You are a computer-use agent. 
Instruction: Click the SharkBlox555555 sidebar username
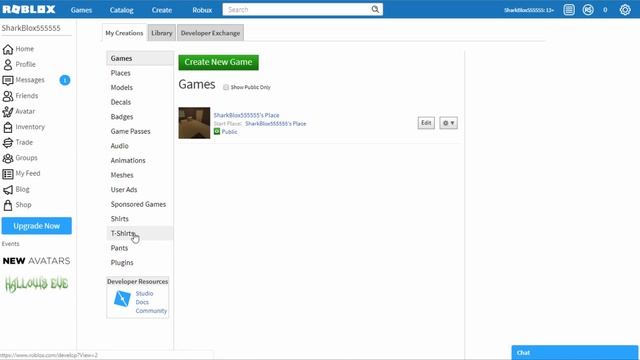pos(31,28)
